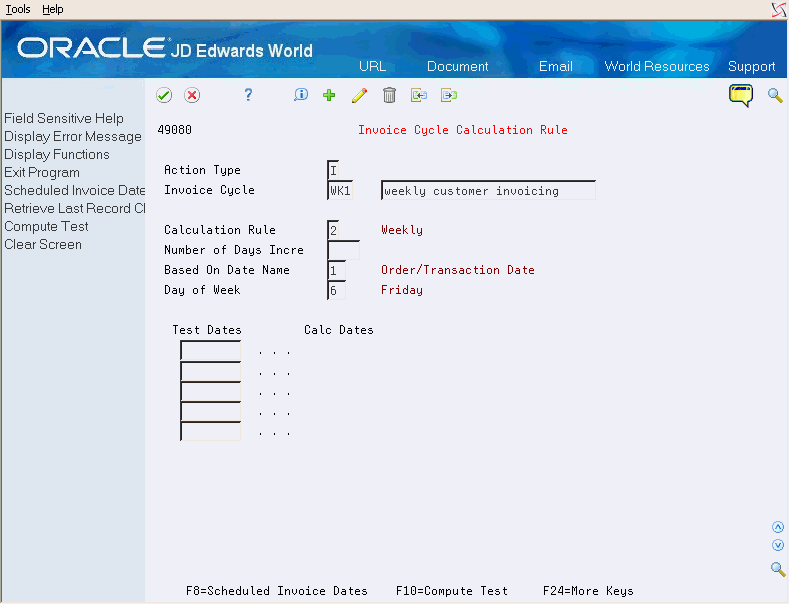Open help with the blue question mark

pos(248,95)
